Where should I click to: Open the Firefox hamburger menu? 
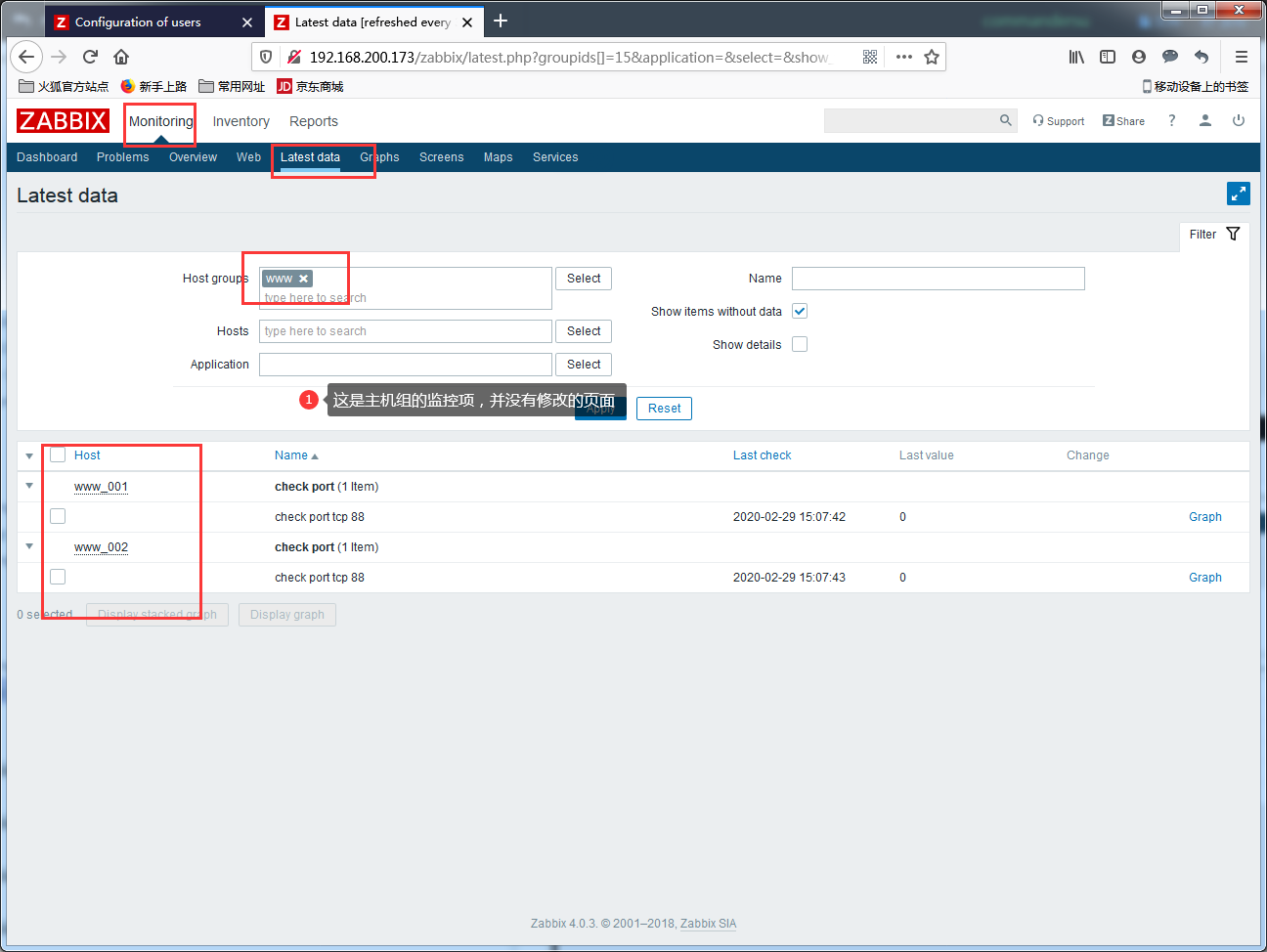coord(1242,57)
